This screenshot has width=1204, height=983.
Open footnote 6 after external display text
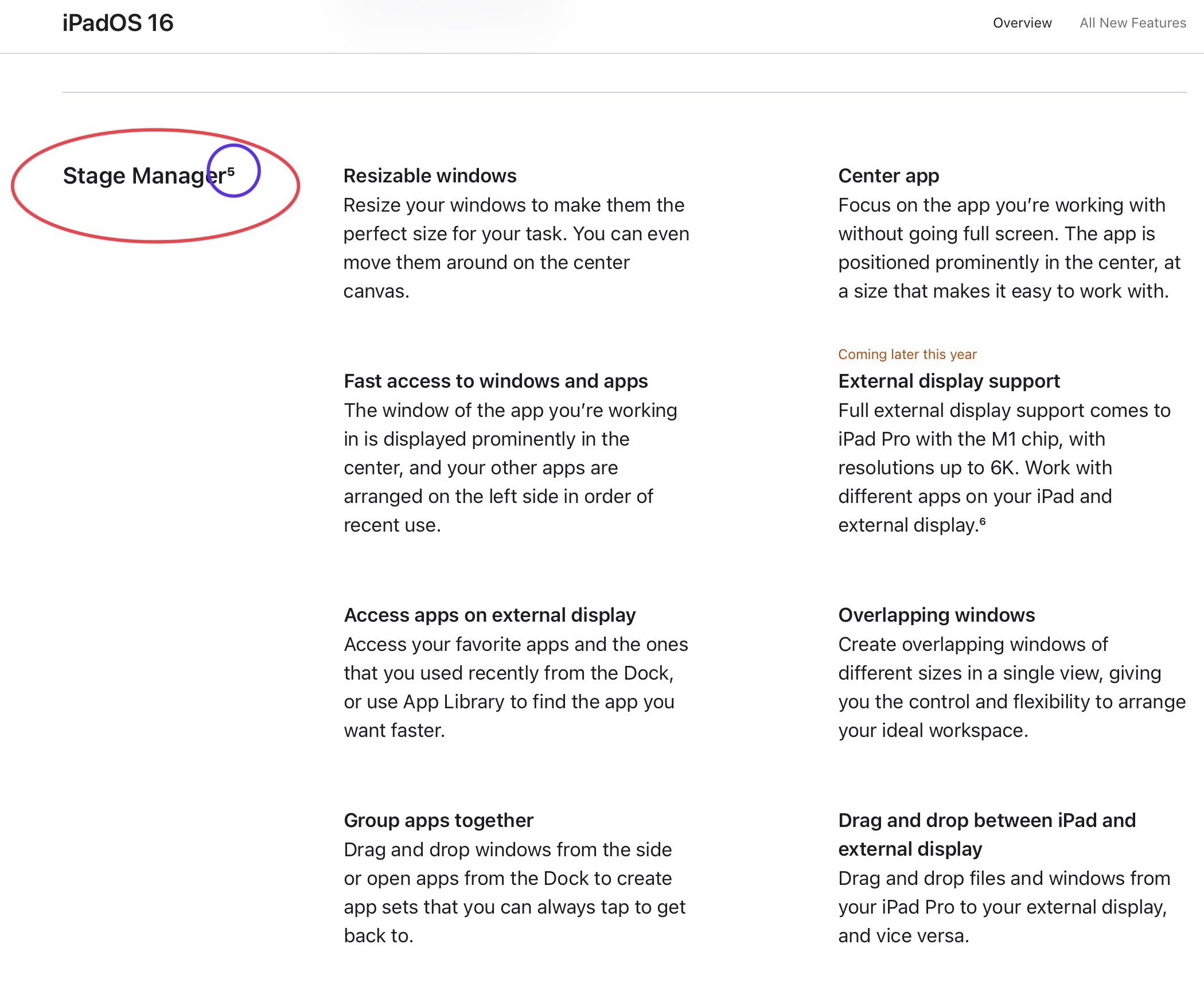click(983, 521)
